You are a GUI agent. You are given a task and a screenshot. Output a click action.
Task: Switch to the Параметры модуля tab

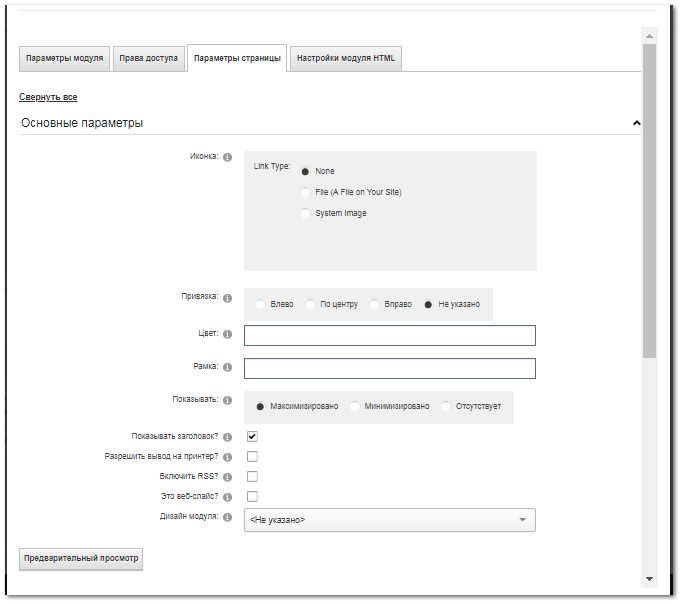coord(65,58)
